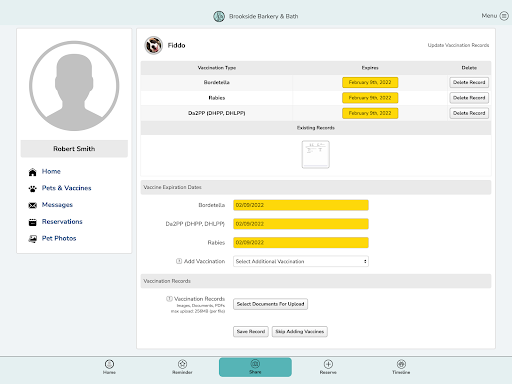Click the calendar icon beside Reservations
512x384 pixels.
coord(32,222)
